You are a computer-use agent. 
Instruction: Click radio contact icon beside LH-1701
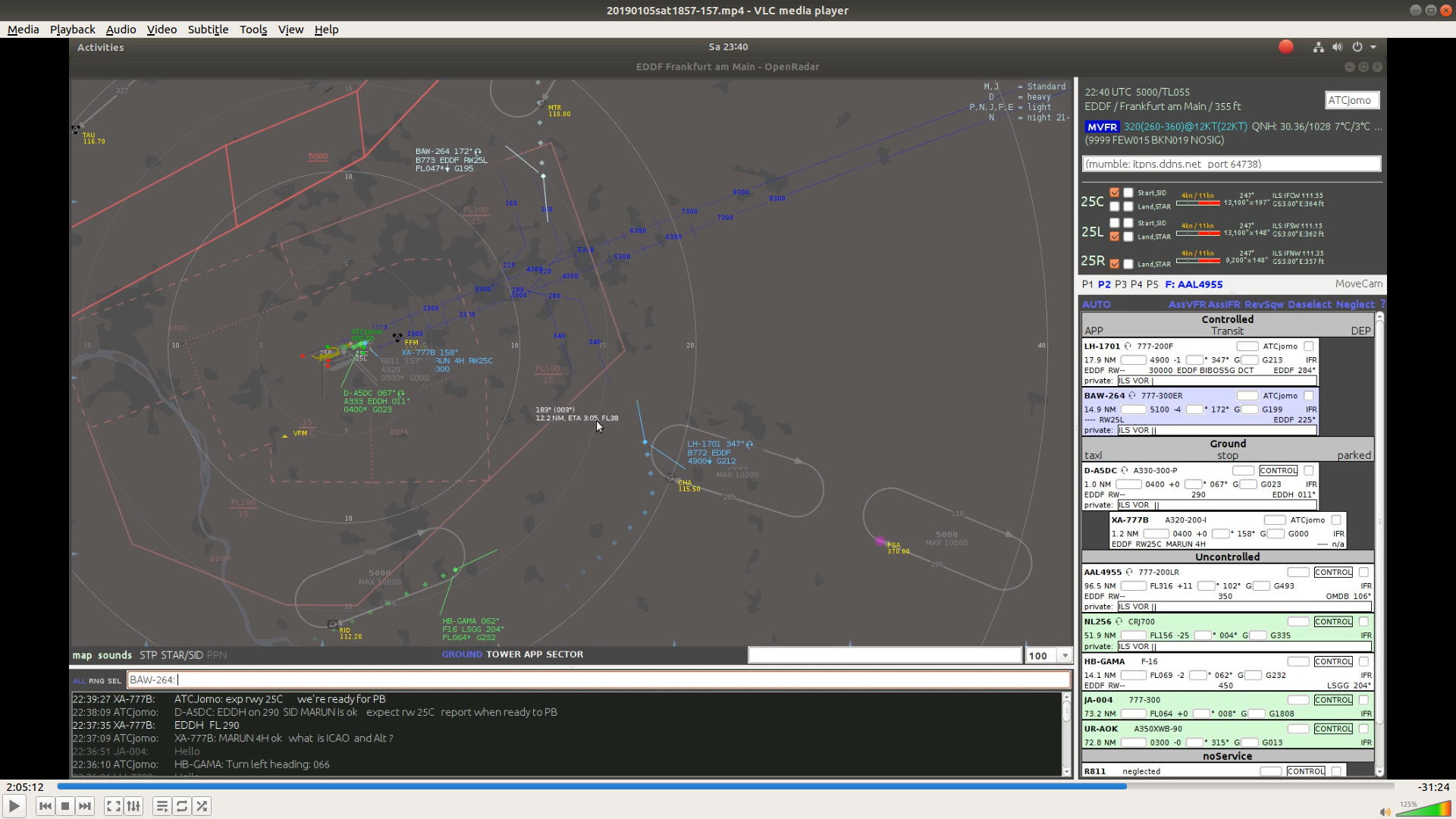(1128, 346)
